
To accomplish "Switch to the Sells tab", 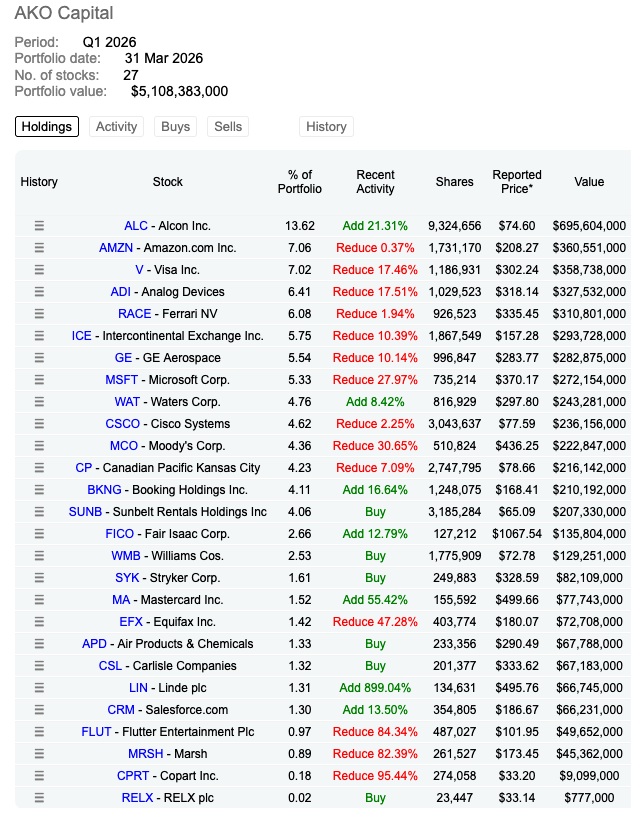I will (228, 127).
